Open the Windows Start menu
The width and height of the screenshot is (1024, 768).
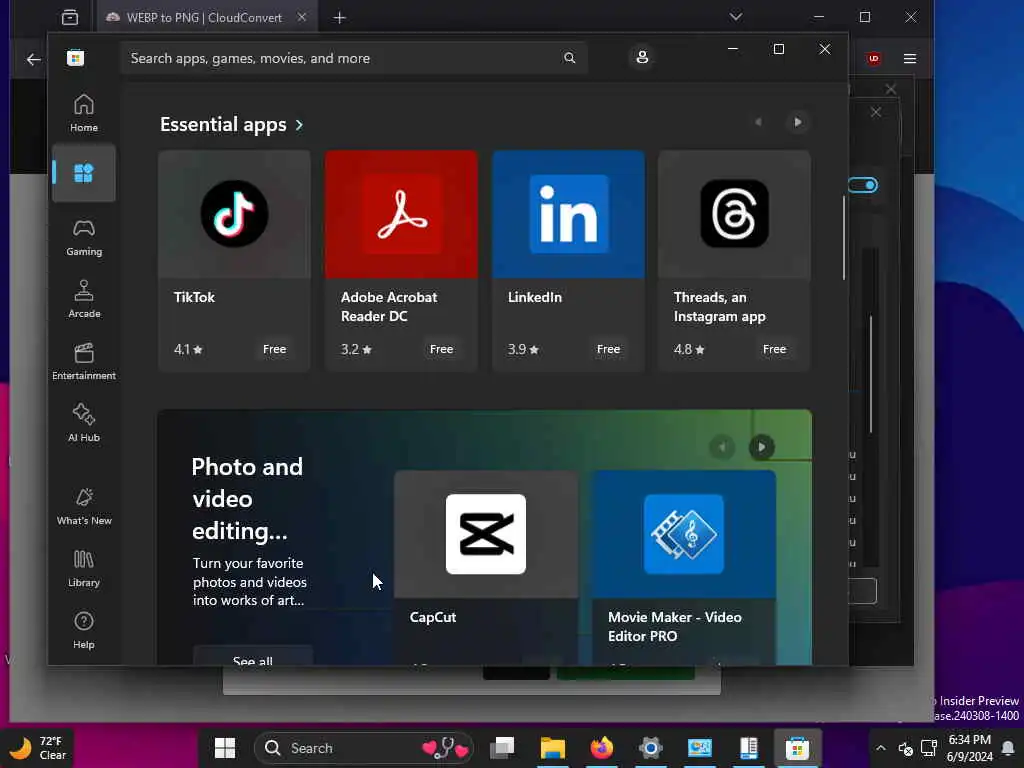tap(225, 748)
